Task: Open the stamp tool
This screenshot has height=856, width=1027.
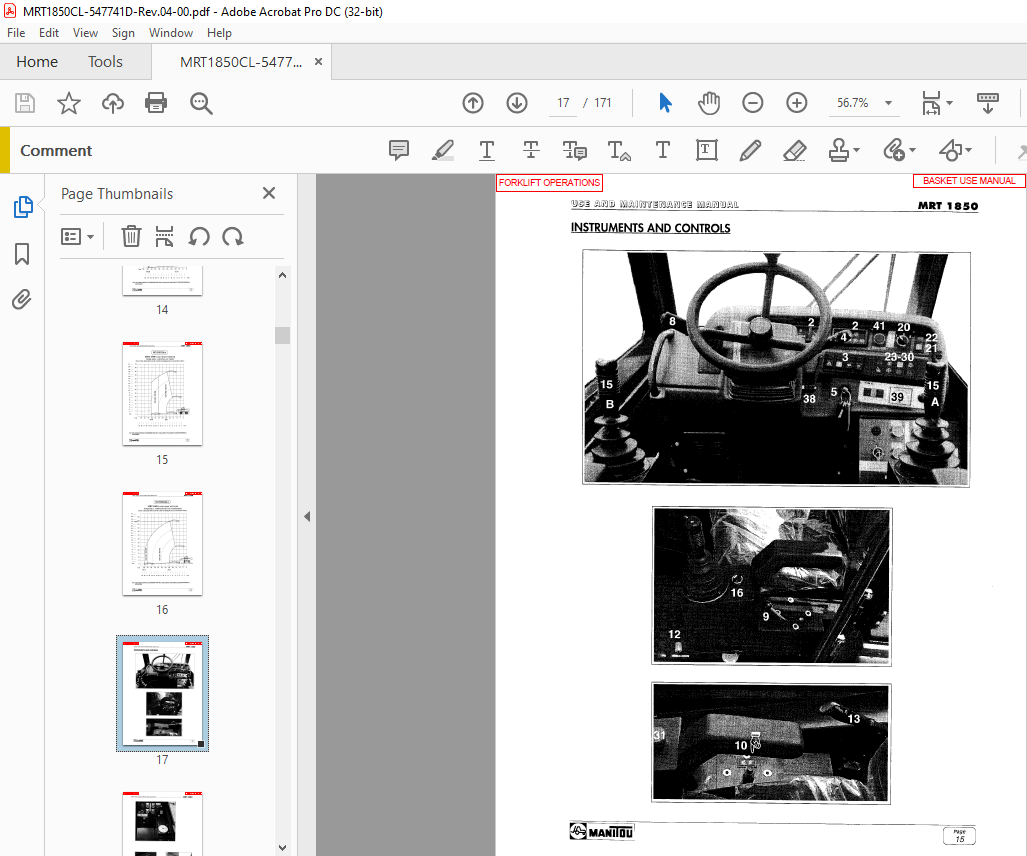Action: tap(844, 150)
